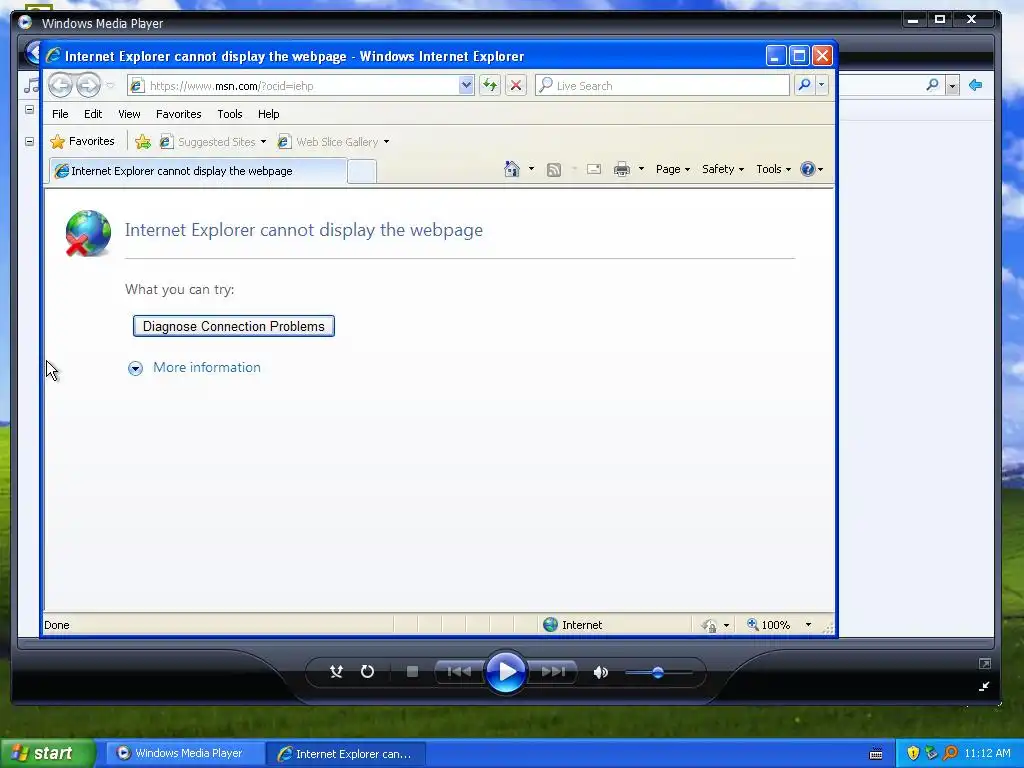
Task: Click Add to Favorites Bar star icon
Action: [142, 142]
